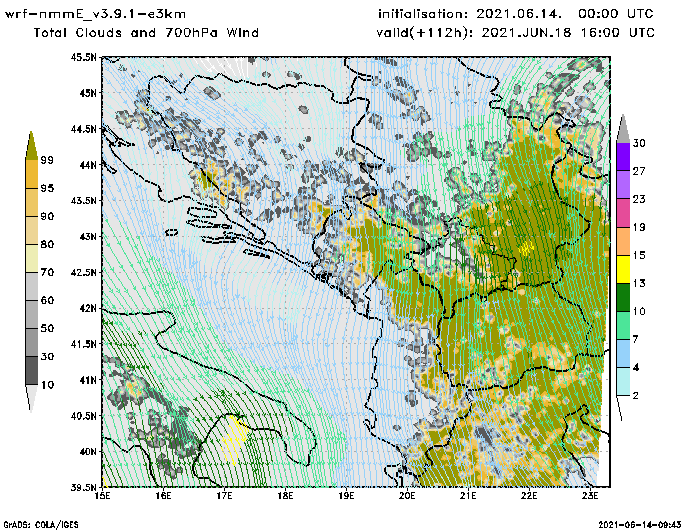The image size is (700, 530).
Task: Select the light purple 23–27 wind swatch
Action: coord(623,185)
